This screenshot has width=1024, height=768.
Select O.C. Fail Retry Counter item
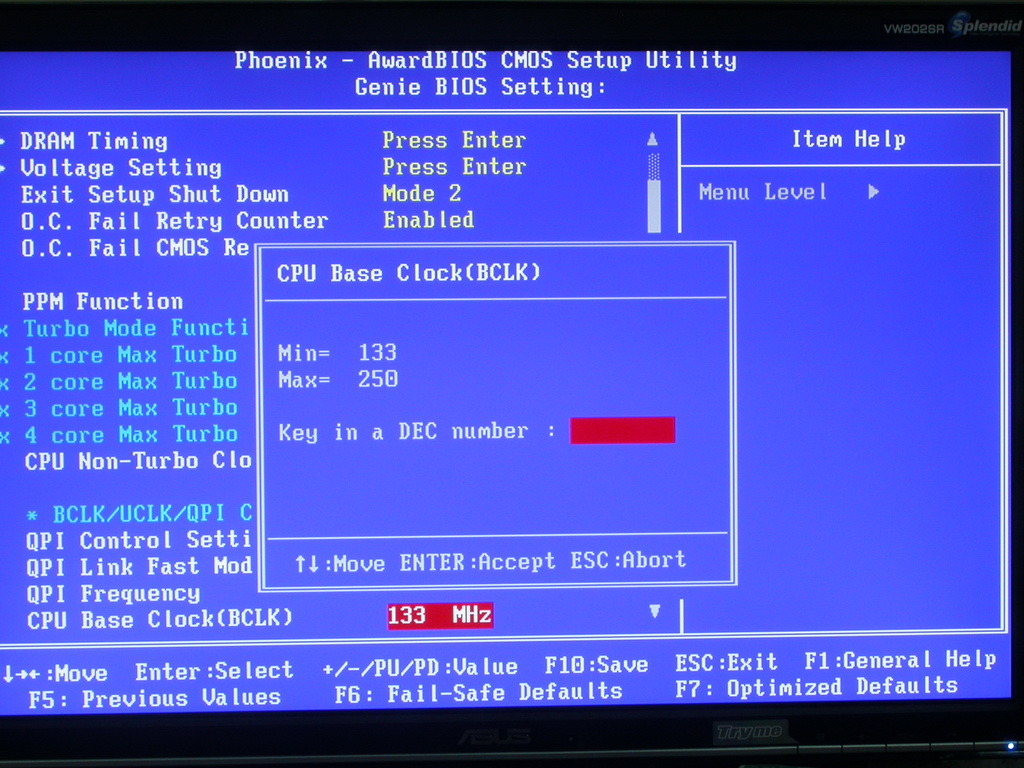pyautogui.click(x=174, y=221)
